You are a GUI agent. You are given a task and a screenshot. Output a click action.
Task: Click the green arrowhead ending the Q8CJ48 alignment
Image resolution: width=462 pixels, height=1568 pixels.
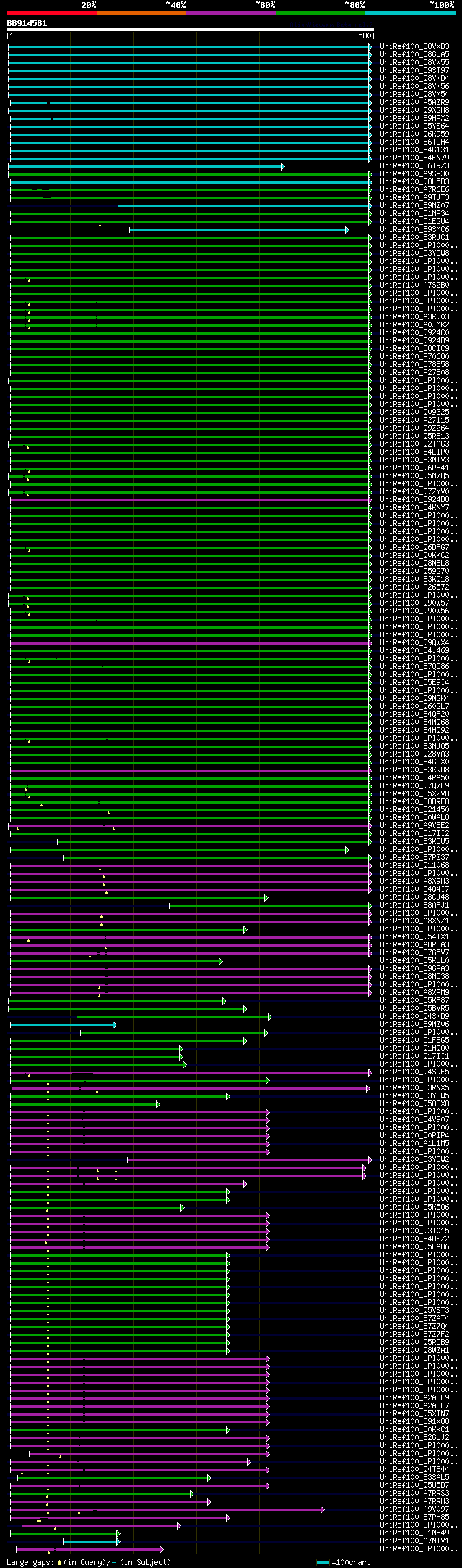(266, 897)
